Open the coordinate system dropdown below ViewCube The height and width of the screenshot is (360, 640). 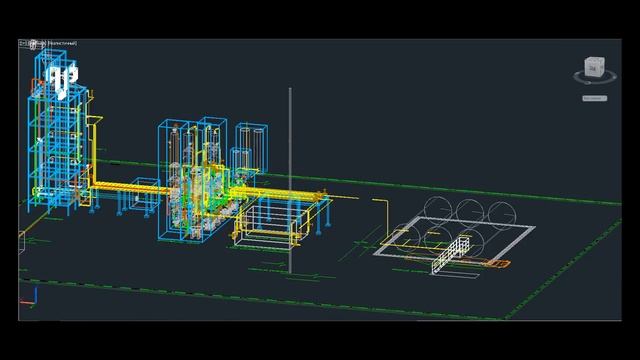[x=595, y=98]
